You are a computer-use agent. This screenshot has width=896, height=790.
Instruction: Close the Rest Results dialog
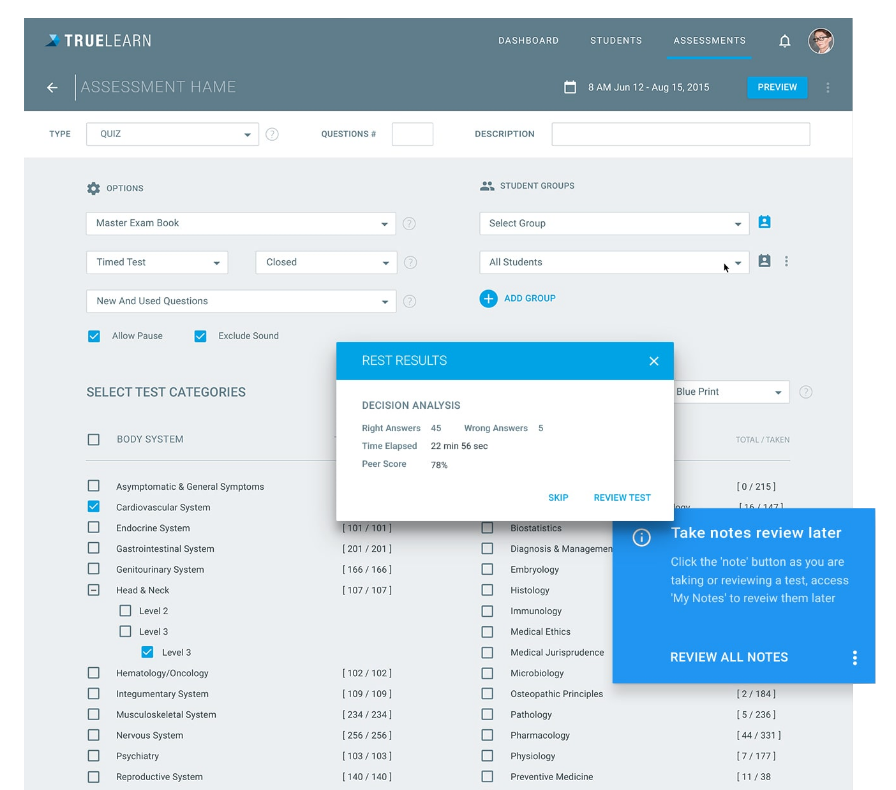coord(654,361)
